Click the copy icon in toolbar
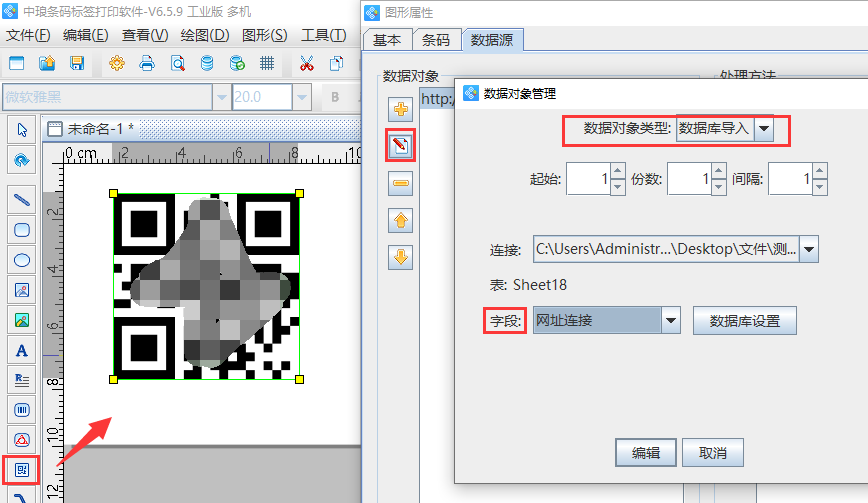This screenshot has height=503, width=868. tap(336, 64)
